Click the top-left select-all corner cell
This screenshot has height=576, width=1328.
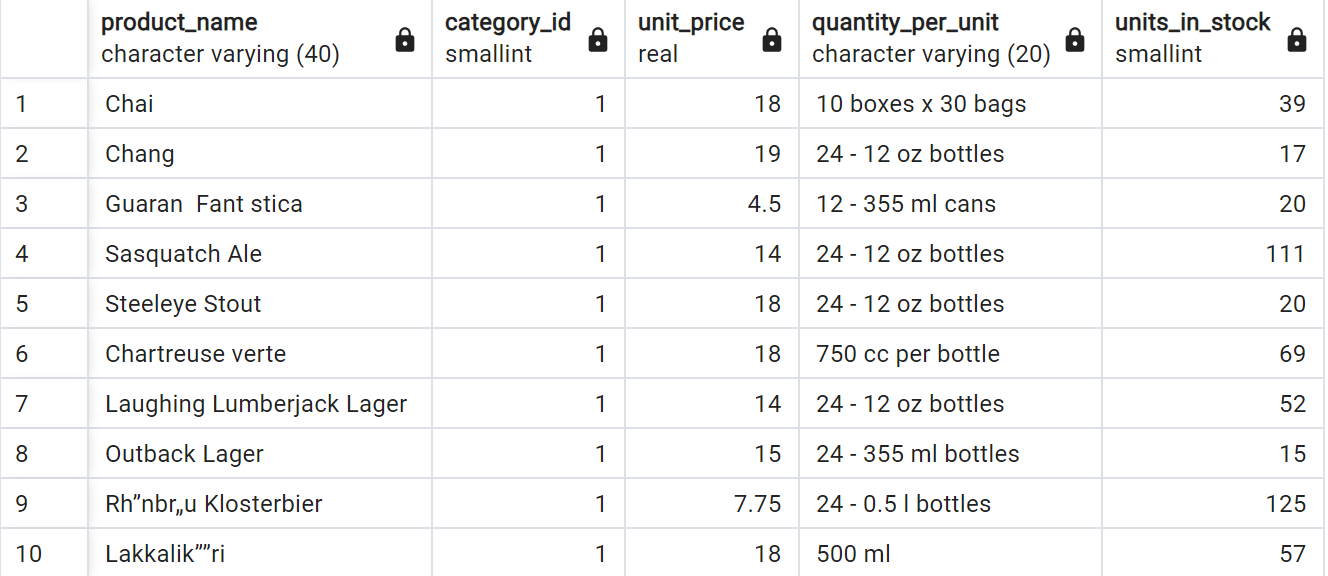click(x=44, y=39)
